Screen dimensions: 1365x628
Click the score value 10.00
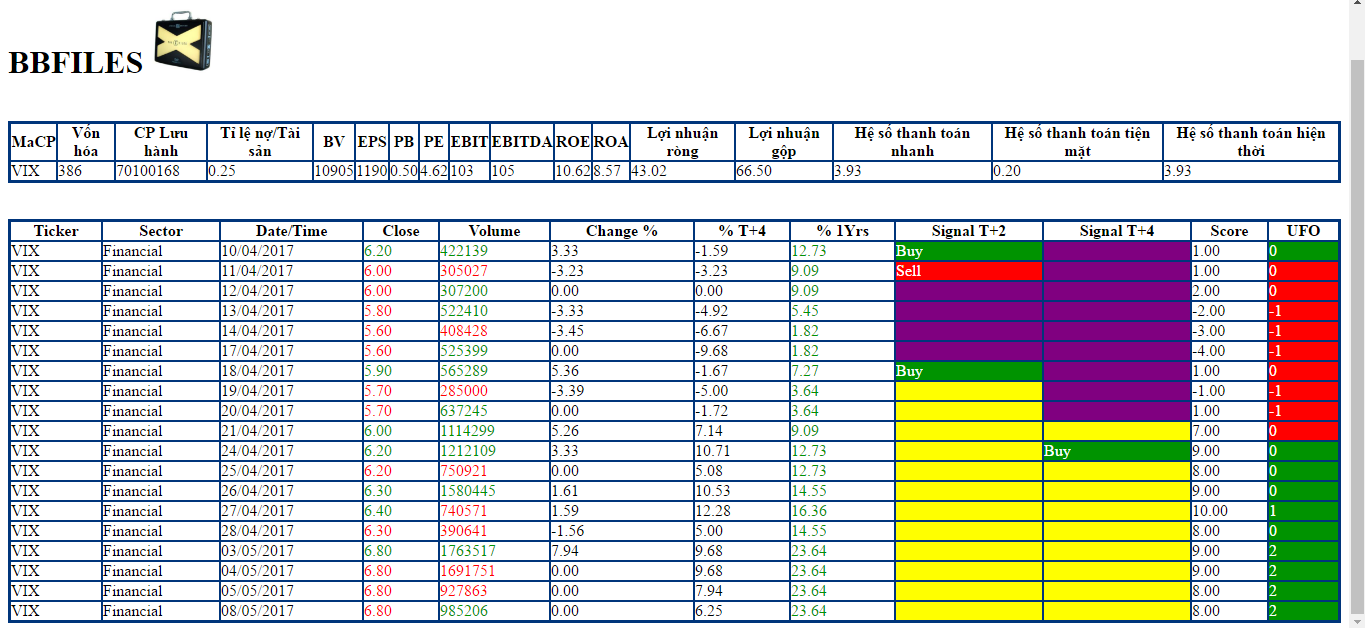(1211, 511)
